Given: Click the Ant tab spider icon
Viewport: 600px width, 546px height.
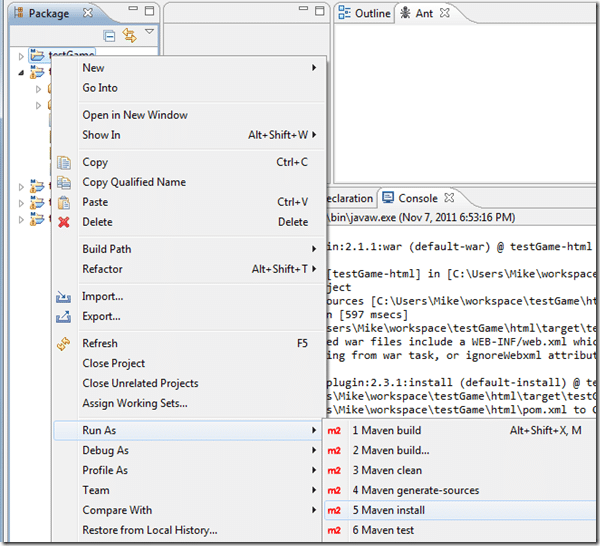Looking at the screenshot, I should (x=405, y=13).
